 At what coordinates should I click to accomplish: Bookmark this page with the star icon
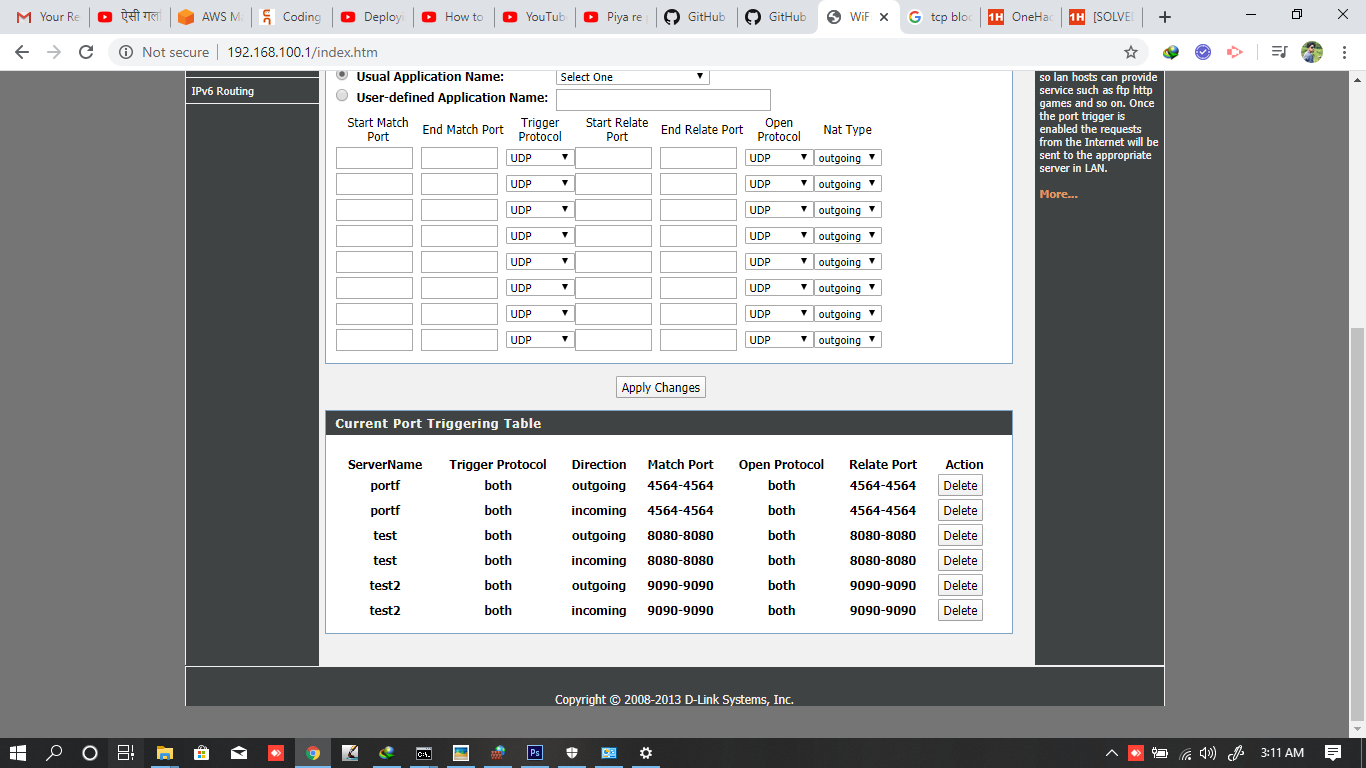(x=1131, y=52)
